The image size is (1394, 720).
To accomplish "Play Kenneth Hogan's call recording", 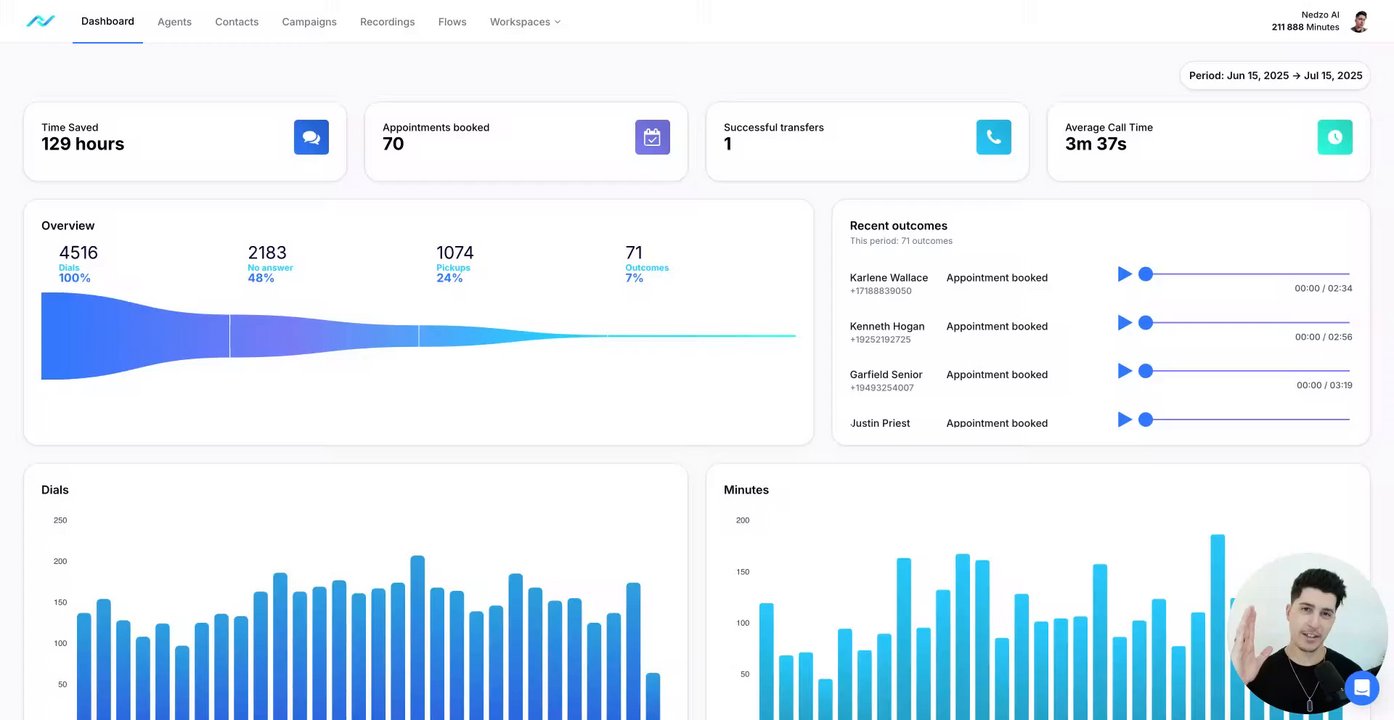I will [x=1125, y=322].
